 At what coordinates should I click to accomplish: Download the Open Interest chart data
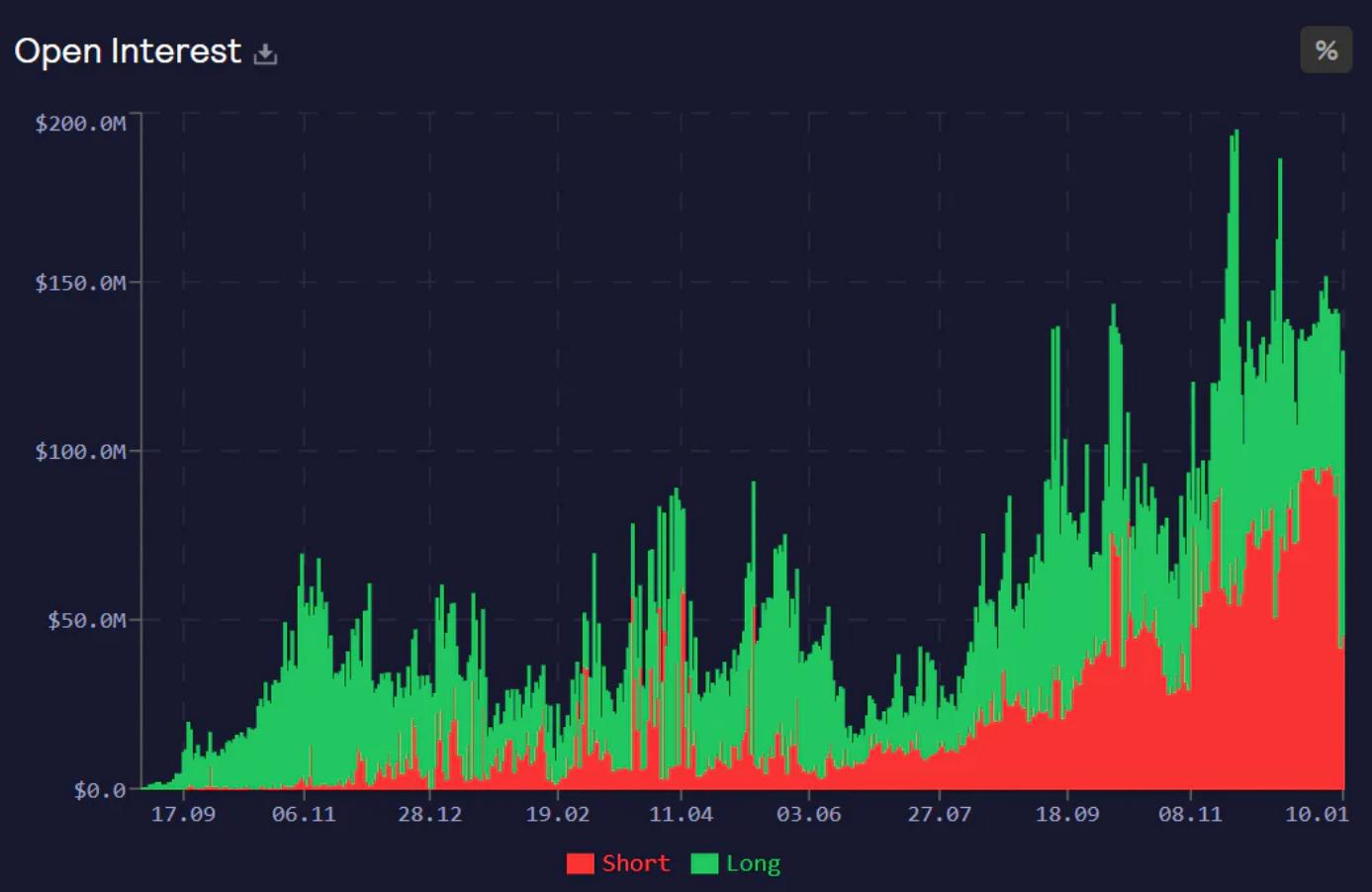pyautogui.click(x=265, y=53)
